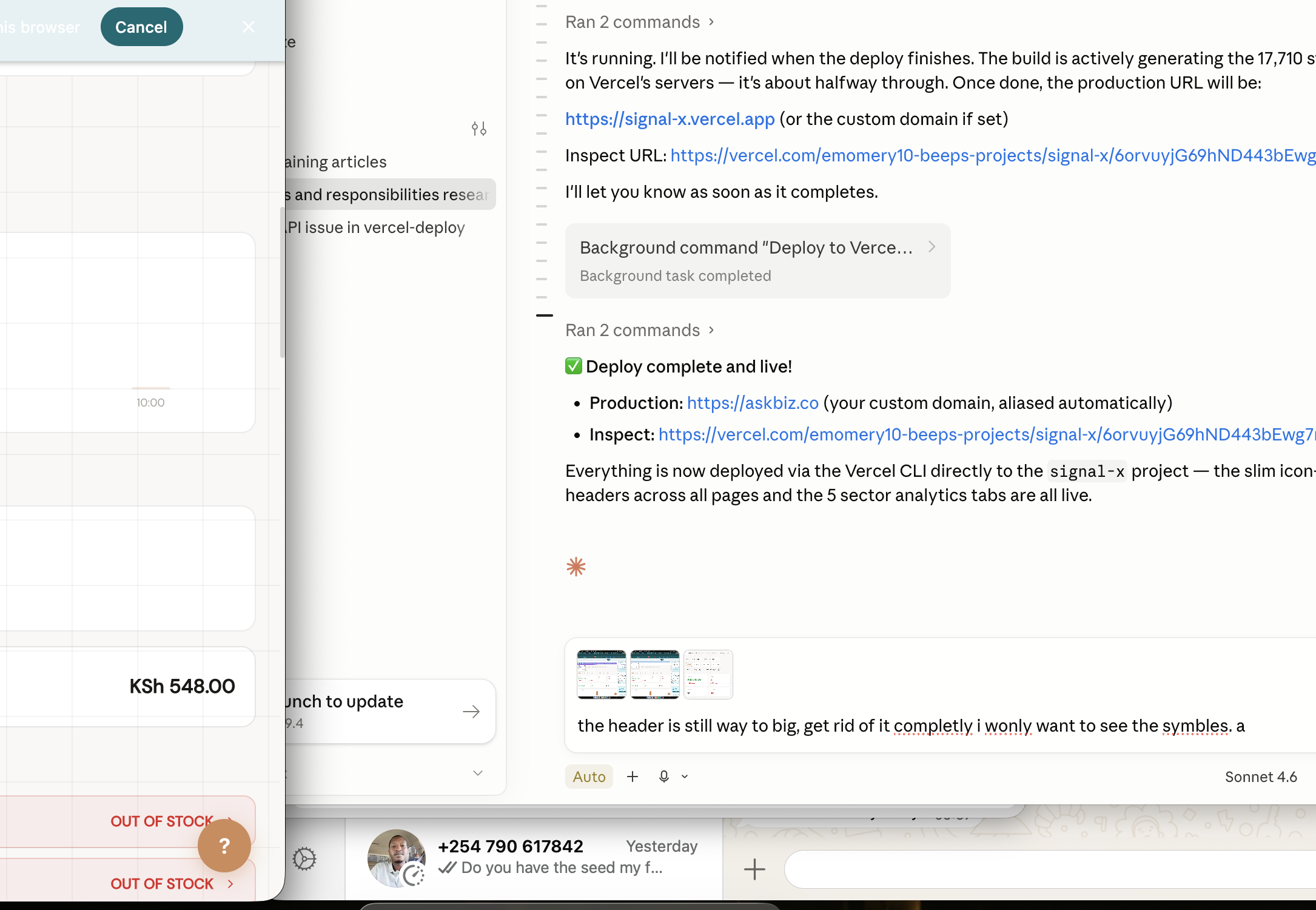Dismiss the browser banner with the X icon
The width and height of the screenshot is (1316, 910).
click(x=249, y=27)
